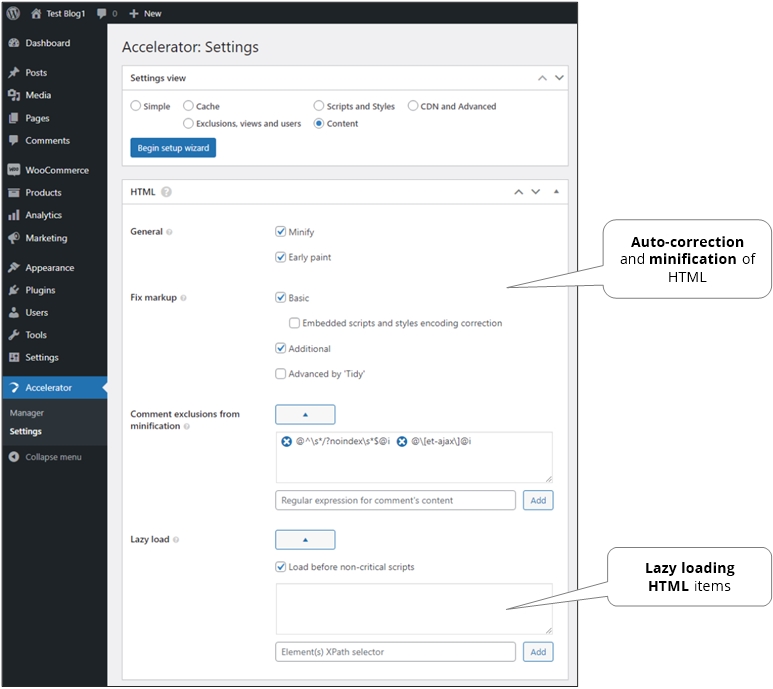Viewport: 773px width, 689px height.
Task: Click the Regular expression for comment's content field
Action: tap(395, 501)
